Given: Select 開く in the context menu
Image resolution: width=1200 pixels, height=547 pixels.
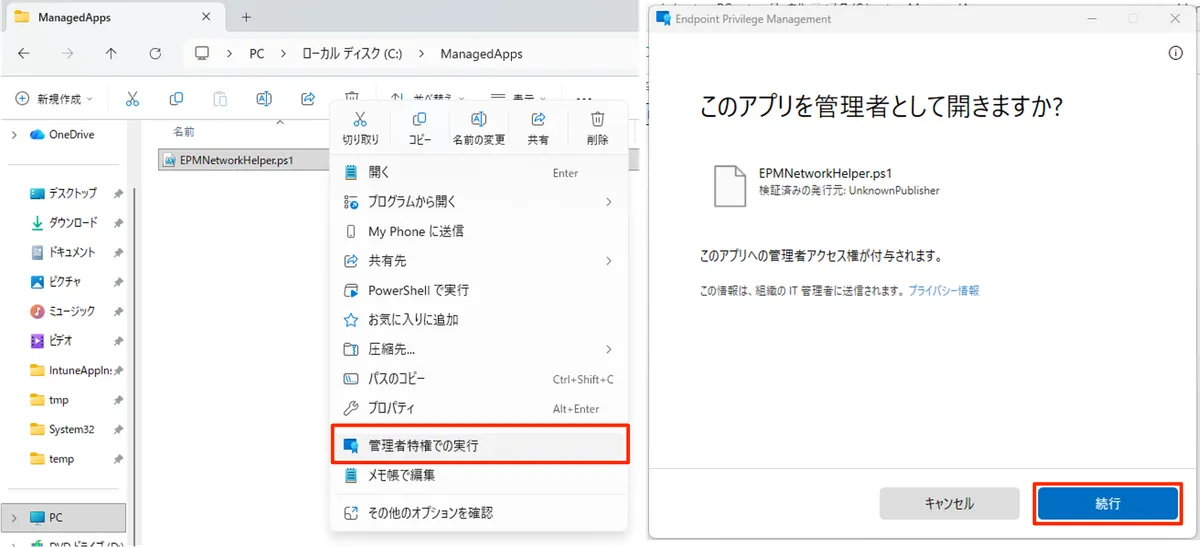Looking at the screenshot, I should [x=479, y=172].
